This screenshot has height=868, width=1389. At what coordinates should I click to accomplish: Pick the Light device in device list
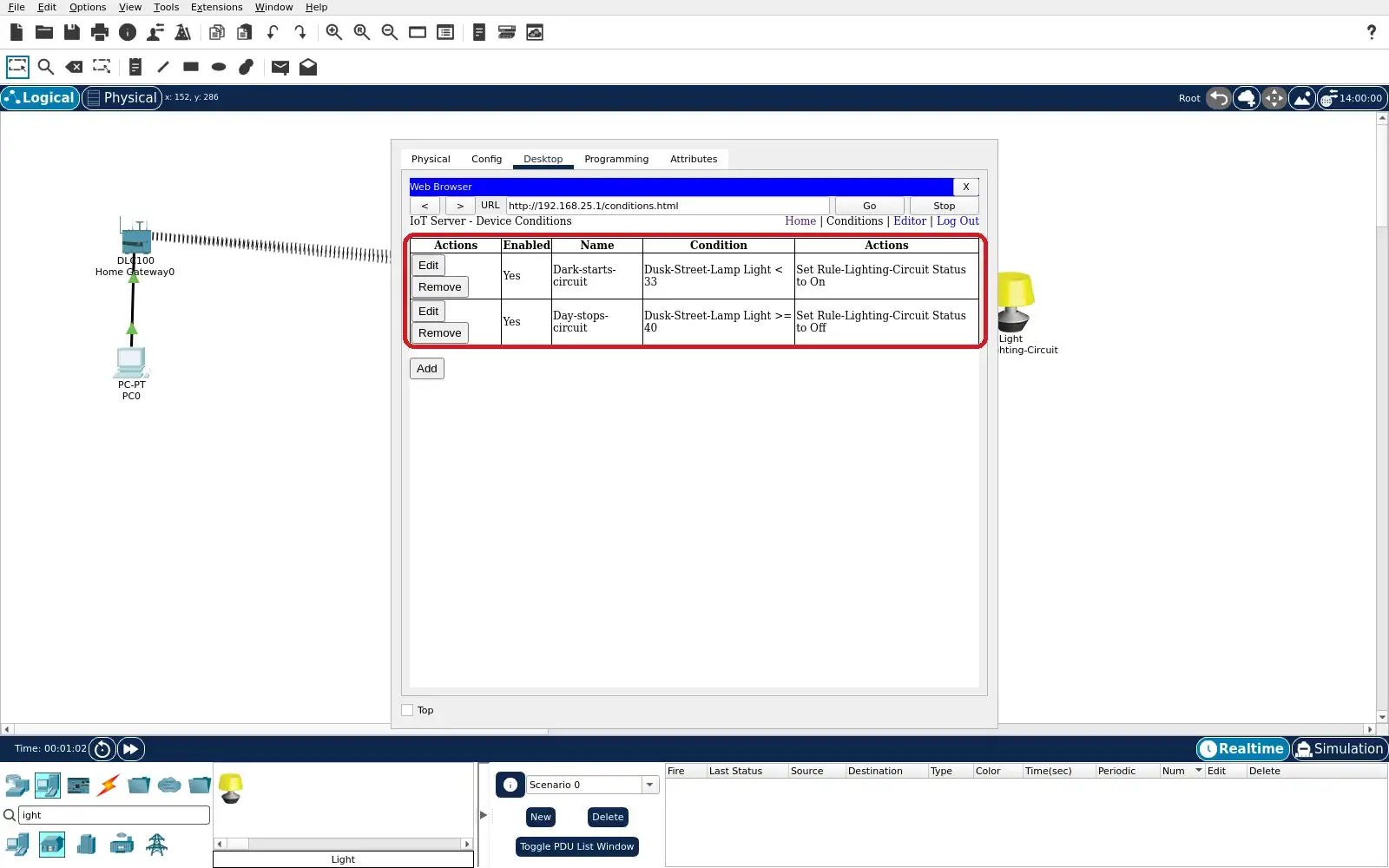pyautogui.click(x=231, y=788)
